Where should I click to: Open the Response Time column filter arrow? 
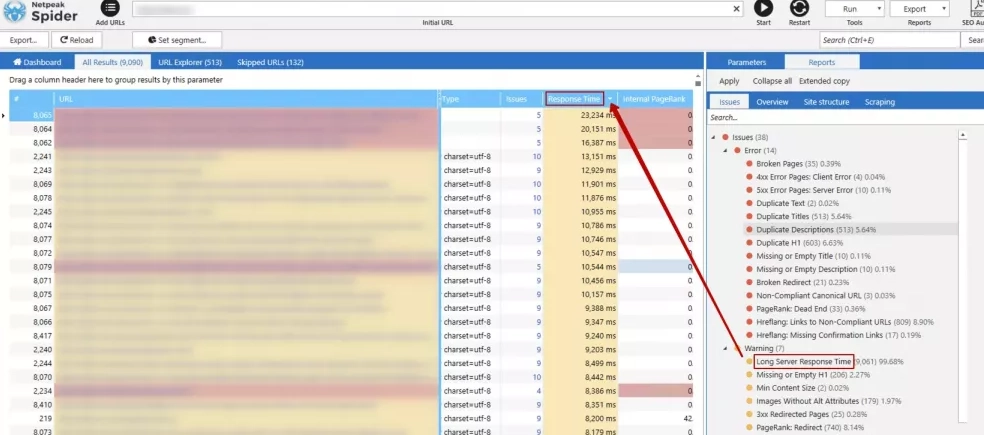(x=610, y=99)
